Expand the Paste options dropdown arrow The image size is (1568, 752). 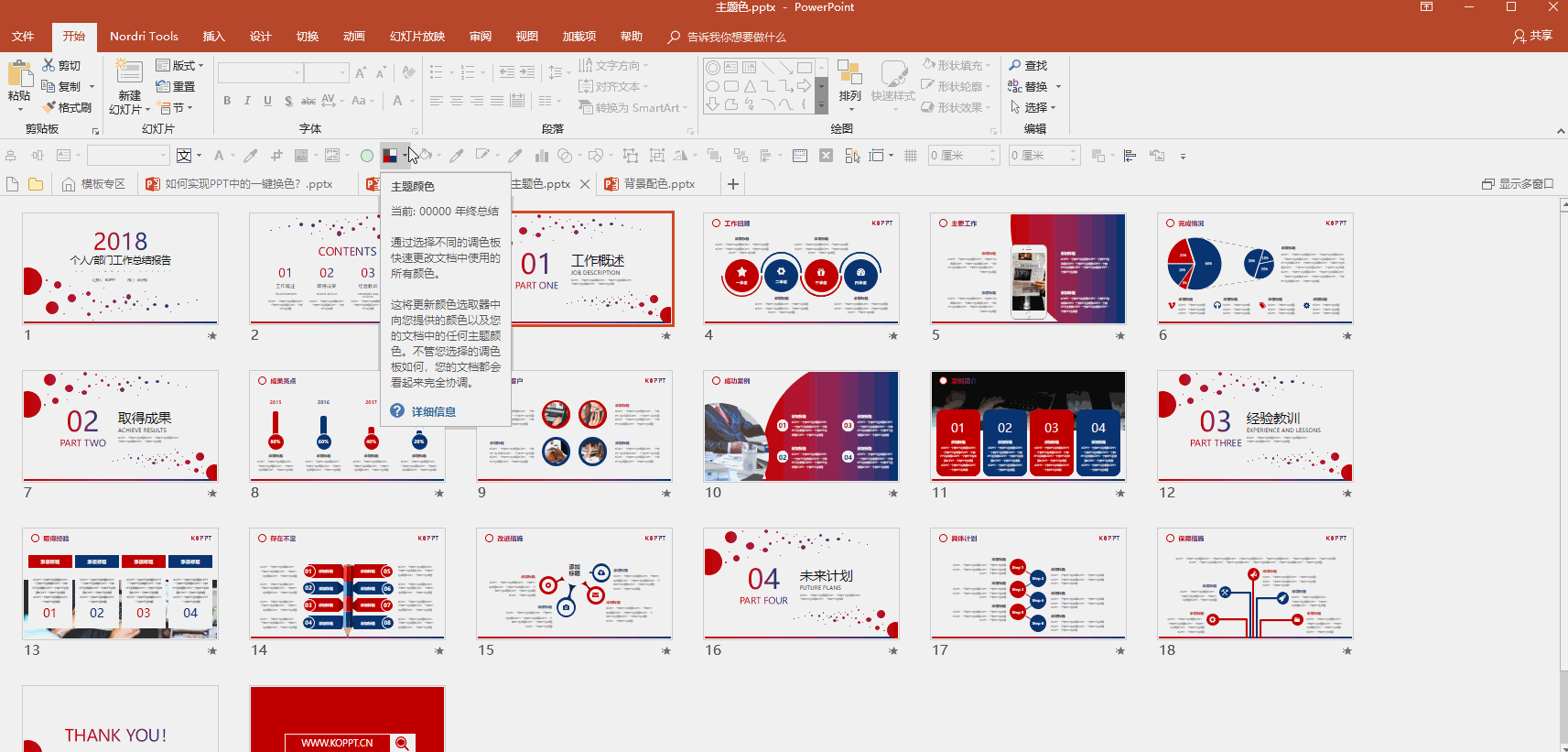point(19,109)
